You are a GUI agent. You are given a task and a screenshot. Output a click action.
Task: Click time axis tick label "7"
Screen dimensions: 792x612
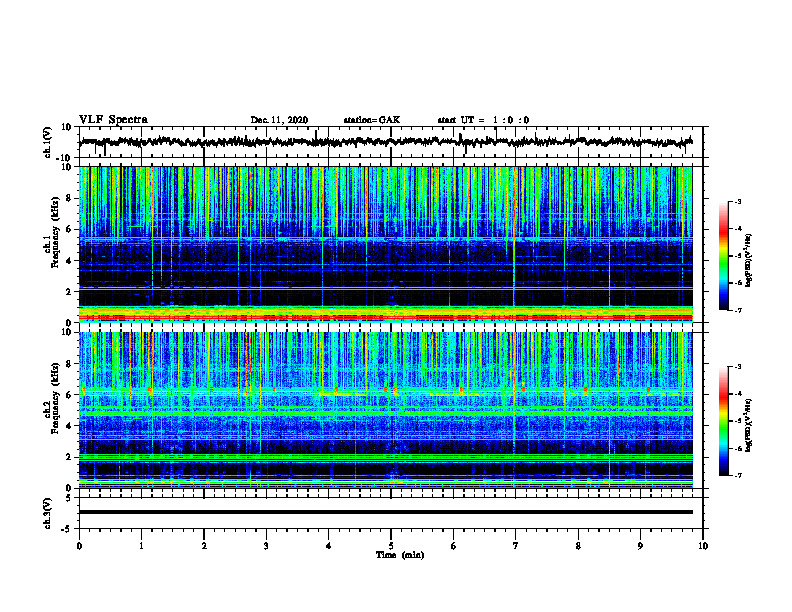[516, 546]
